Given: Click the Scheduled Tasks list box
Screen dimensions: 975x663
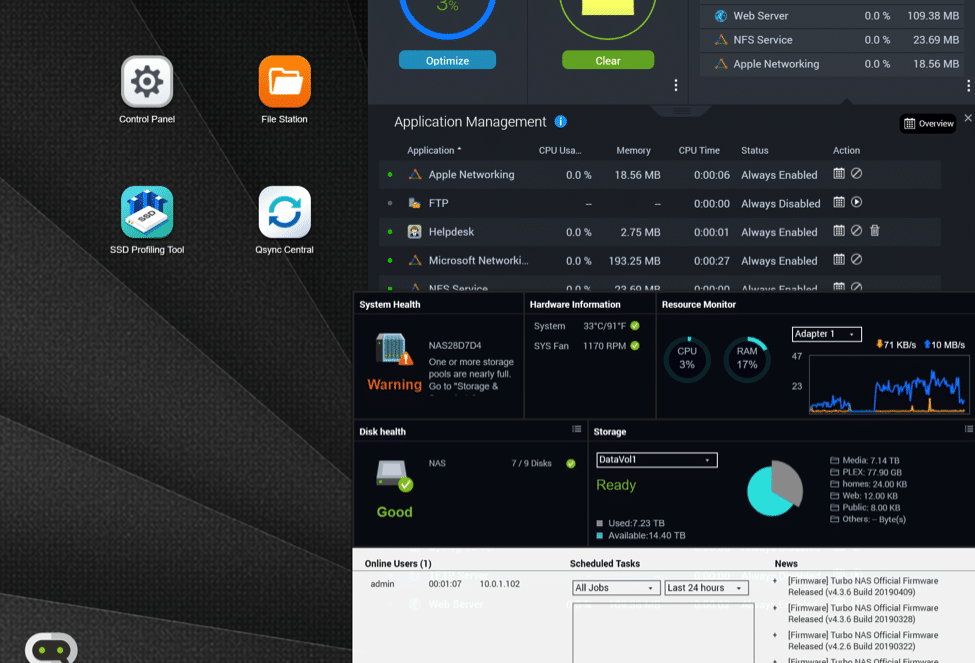Looking at the screenshot, I should point(663,633).
